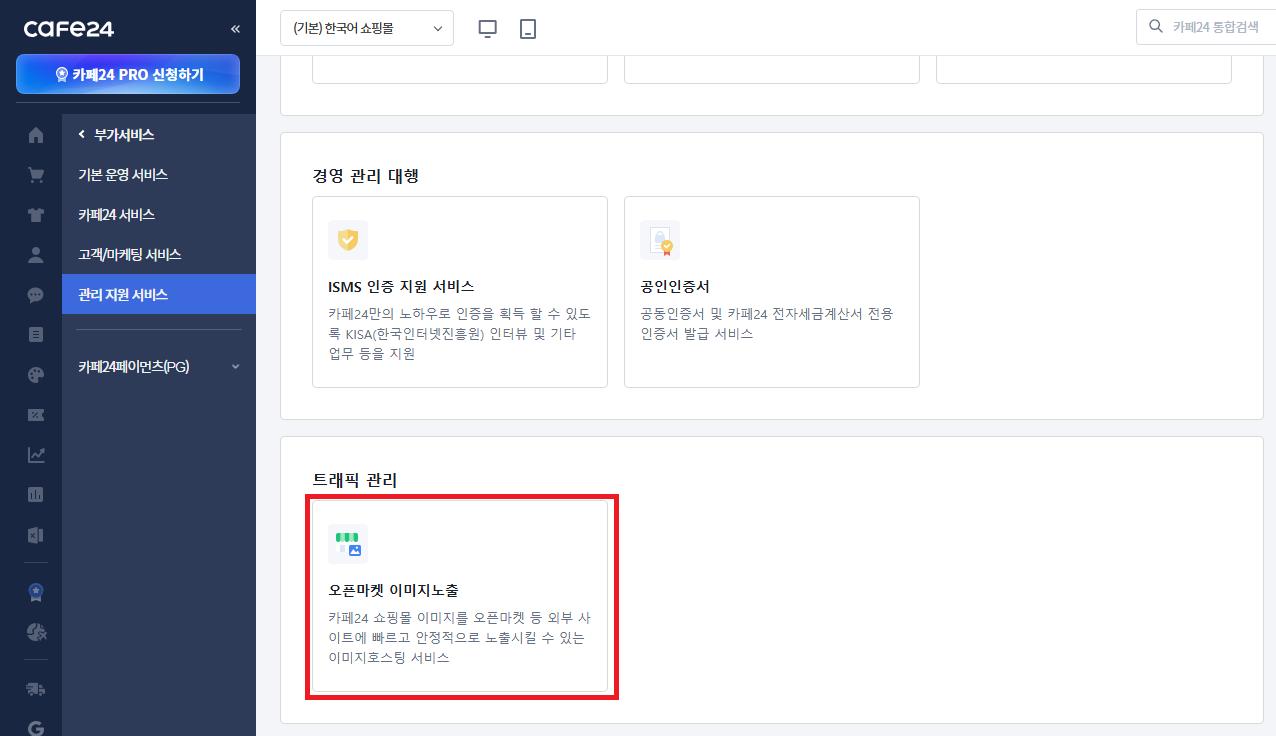The height and width of the screenshot is (736, 1276).
Task: Click the ISMS description mentioning KISA
Action: tap(459, 334)
